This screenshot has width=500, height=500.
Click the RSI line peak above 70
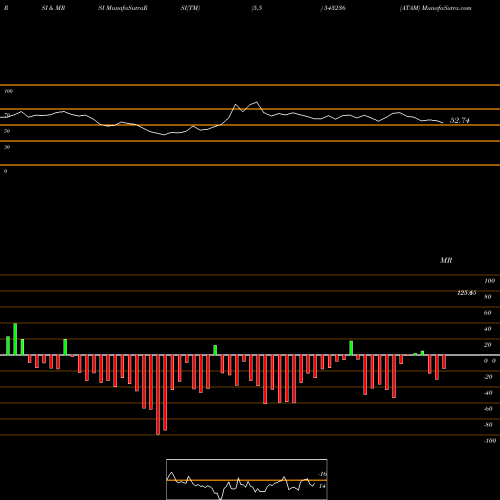coord(256,102)
